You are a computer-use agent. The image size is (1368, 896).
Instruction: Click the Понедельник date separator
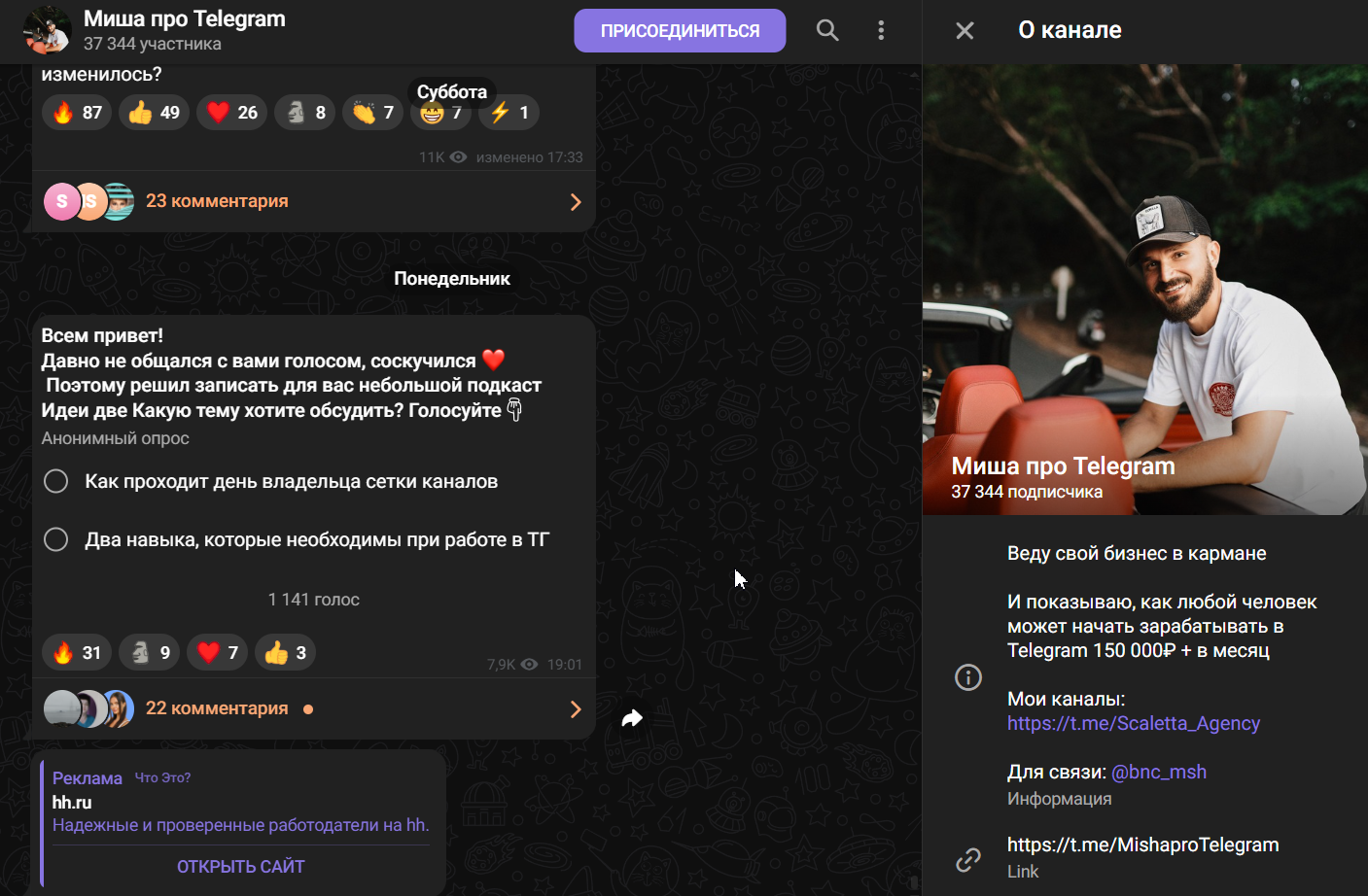click(x=452, y=279)
